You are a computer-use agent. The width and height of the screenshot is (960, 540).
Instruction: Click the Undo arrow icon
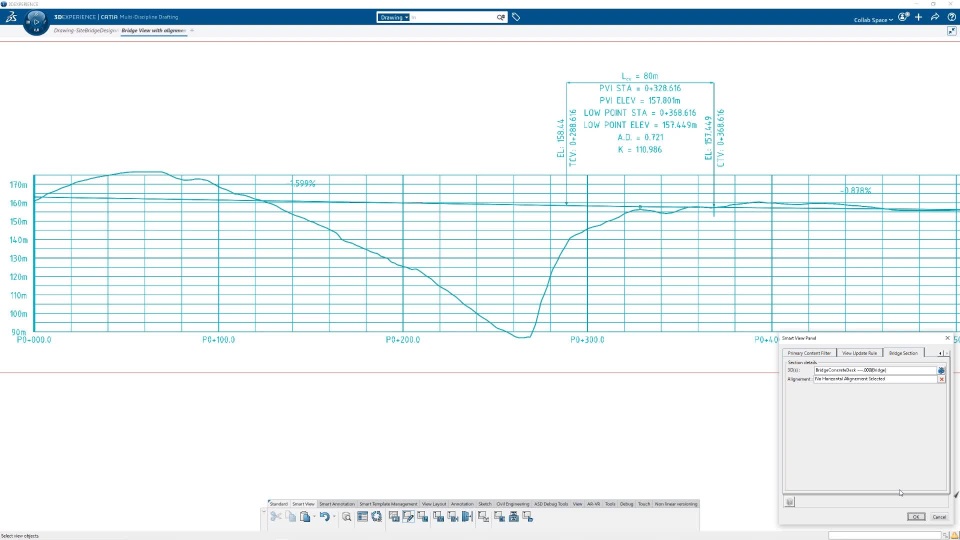[324, 517]
